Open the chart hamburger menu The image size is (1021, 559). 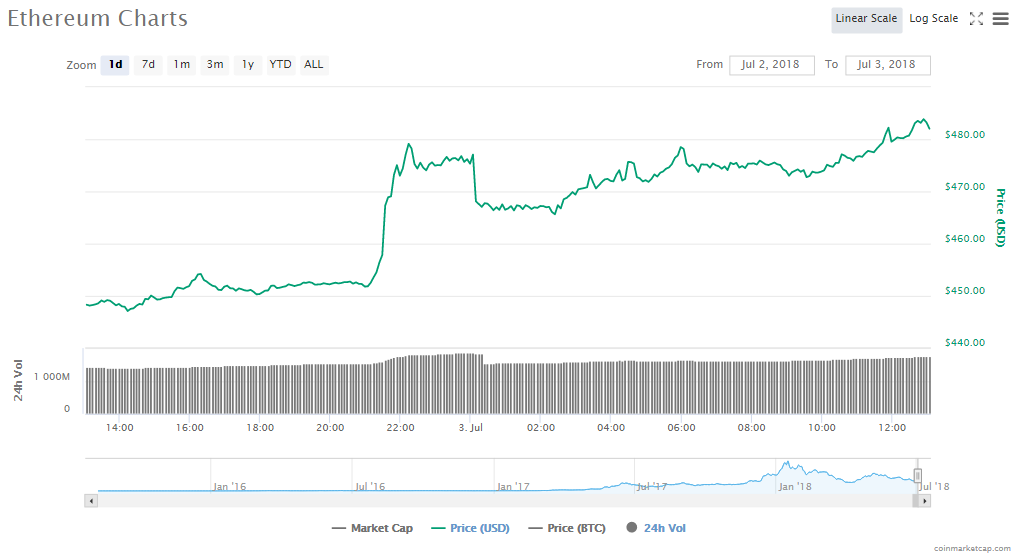click(x=1000, y=19)
